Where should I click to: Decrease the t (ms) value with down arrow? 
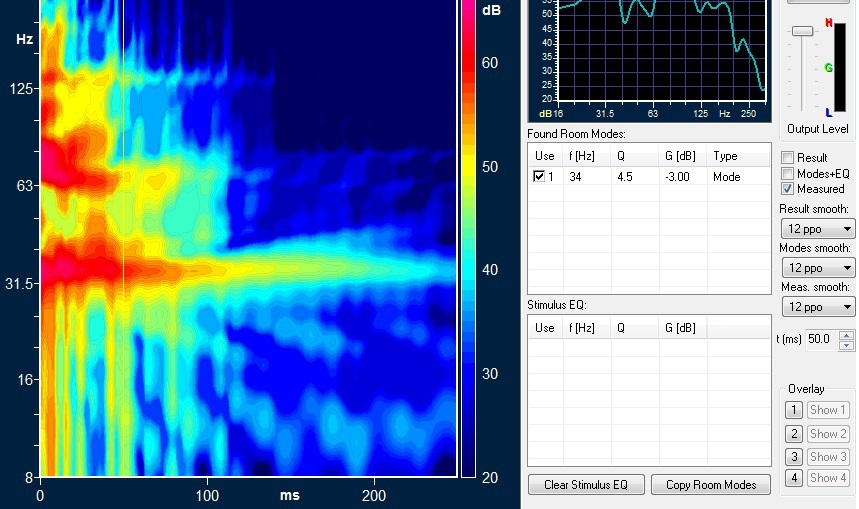(847, 346)
